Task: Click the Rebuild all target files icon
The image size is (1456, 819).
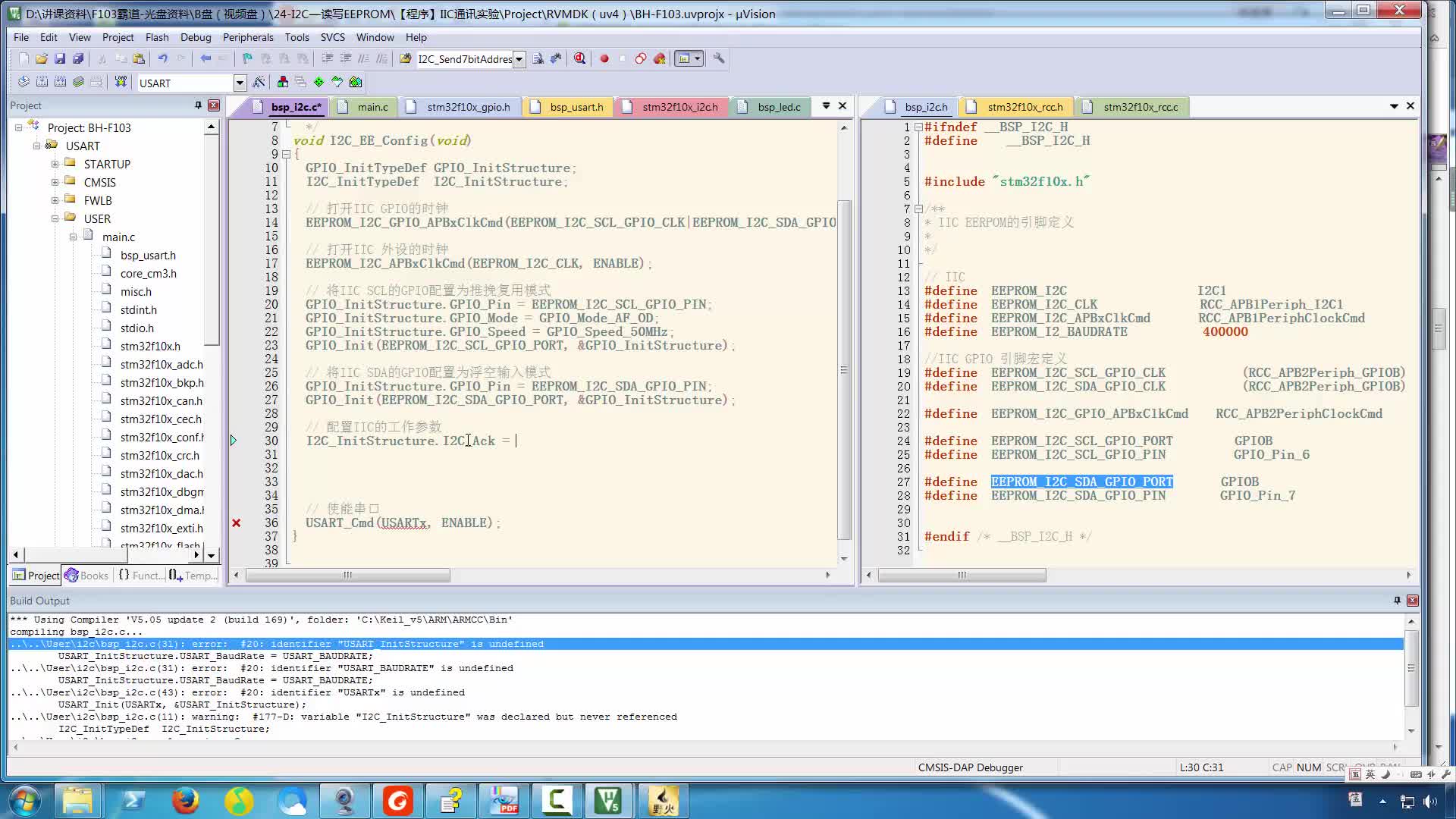Action: pos(60,82)
